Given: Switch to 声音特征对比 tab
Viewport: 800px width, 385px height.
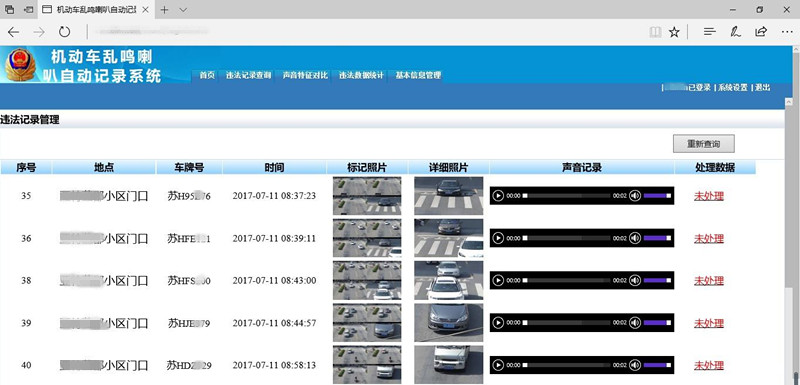Looking at the screenshot, I should coord(305,75).
